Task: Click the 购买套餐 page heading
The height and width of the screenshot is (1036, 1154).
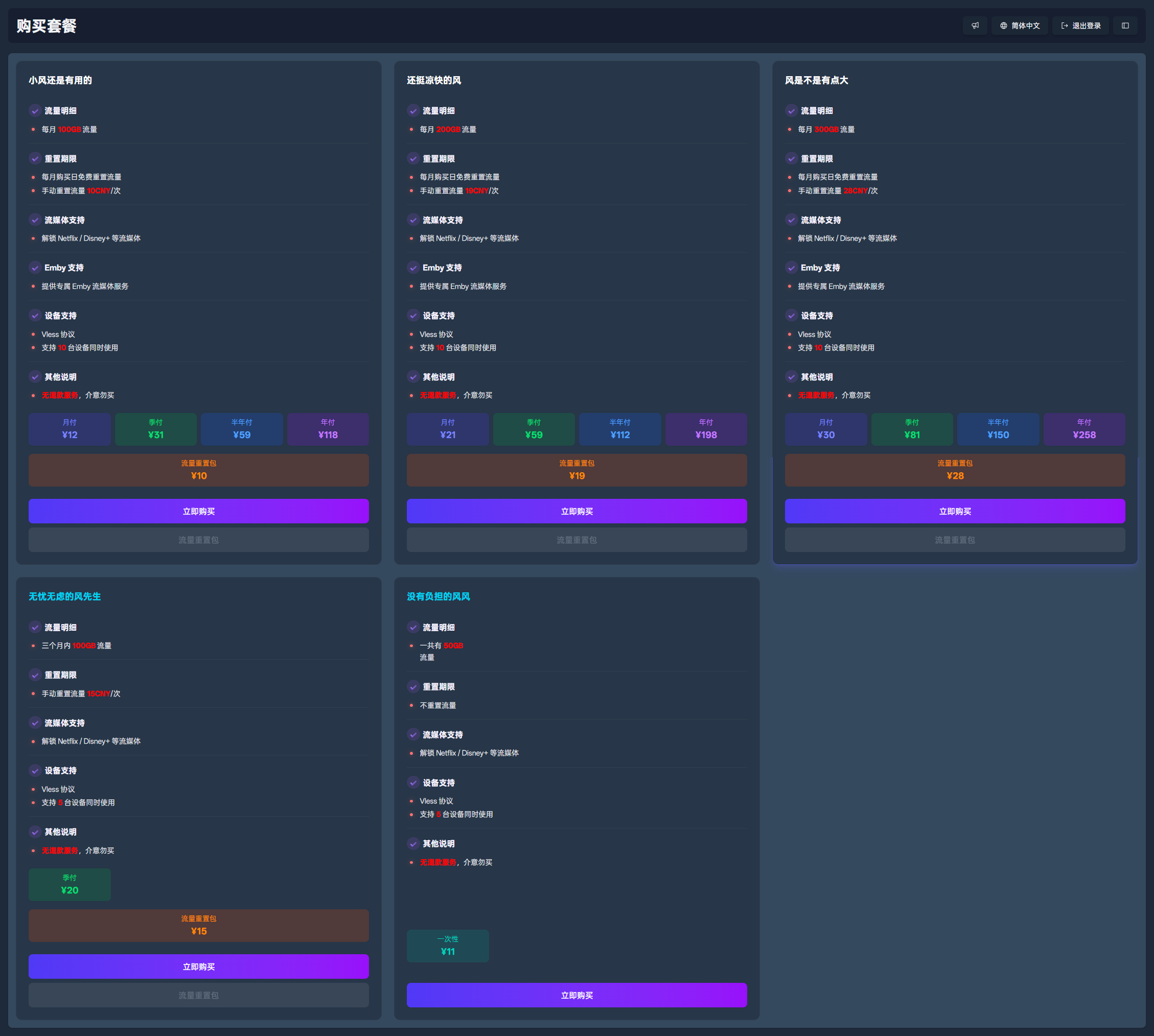Action: click(47, 26)
